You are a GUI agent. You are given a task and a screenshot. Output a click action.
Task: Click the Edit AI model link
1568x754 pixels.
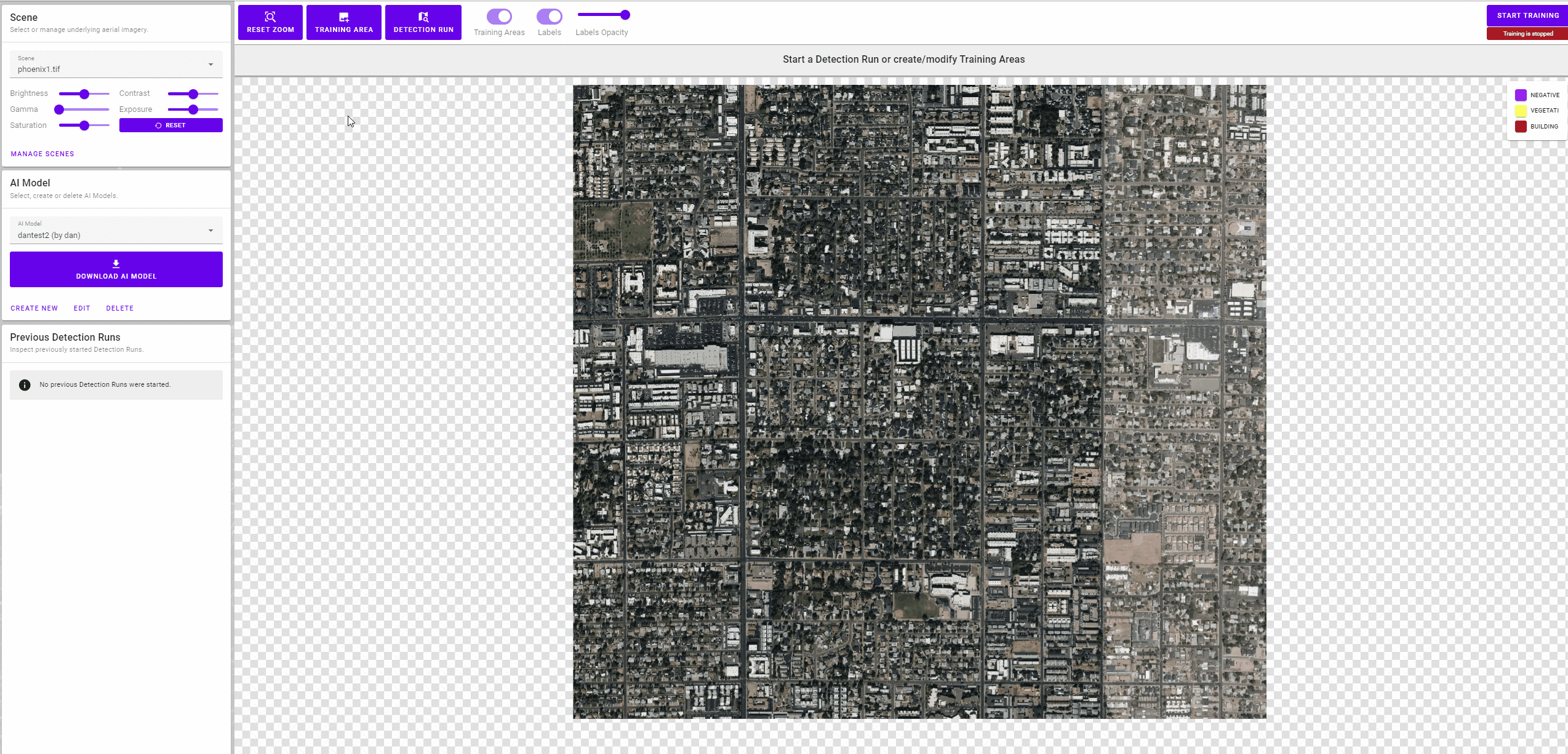point(82,308)
